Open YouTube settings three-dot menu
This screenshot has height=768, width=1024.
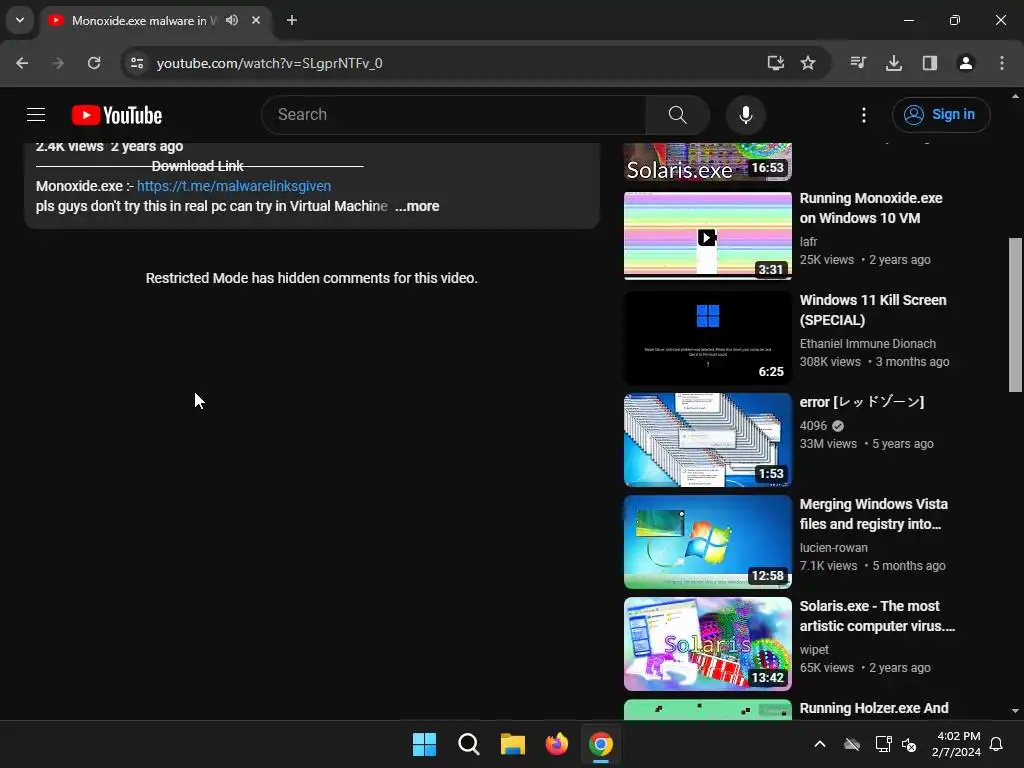point(863,115)
